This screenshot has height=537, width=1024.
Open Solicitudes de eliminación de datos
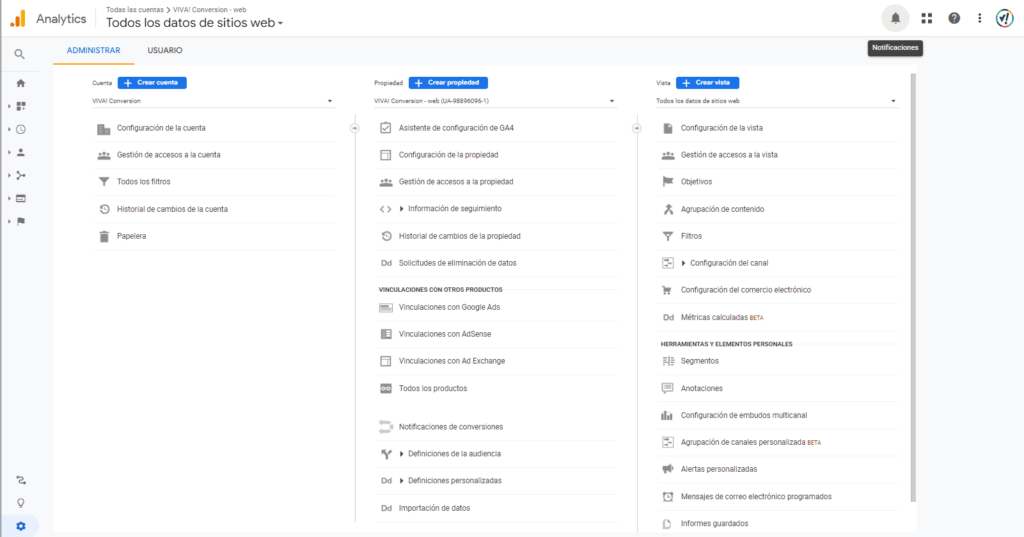coord(458,263)
